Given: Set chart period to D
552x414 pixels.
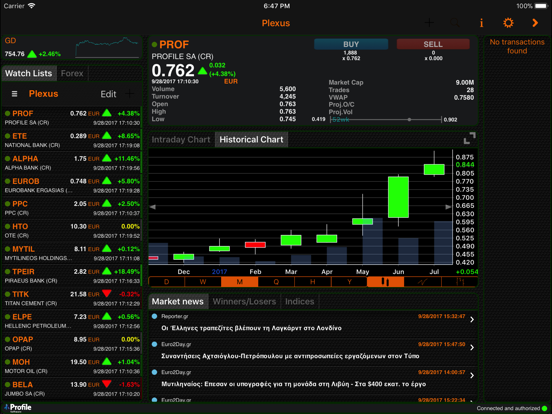Looking at the screenshot, I should pyautogui.click(x=167, y=282).
